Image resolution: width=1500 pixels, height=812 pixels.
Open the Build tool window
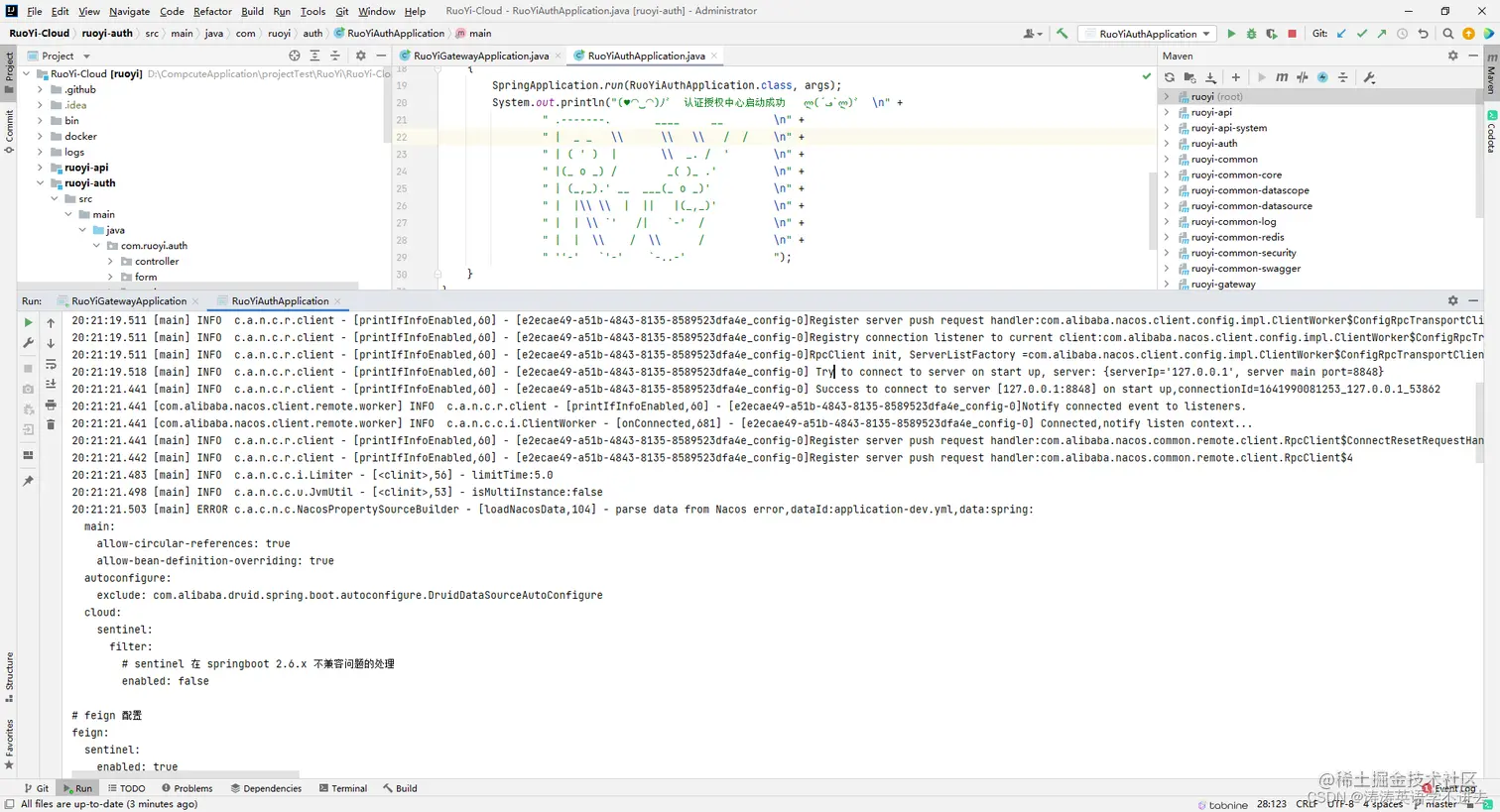400,788
